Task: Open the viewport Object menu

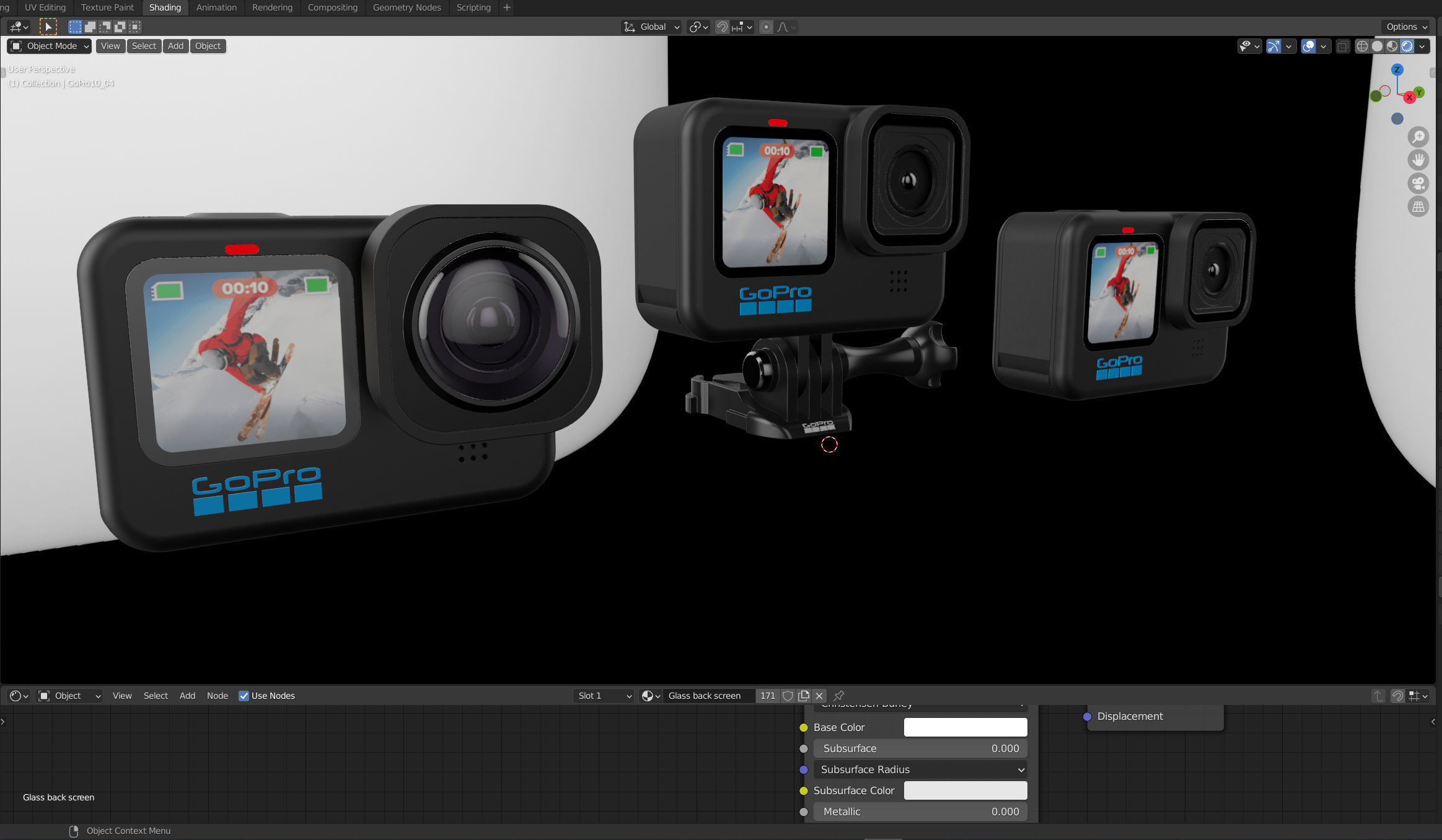Action: tap(208, 46)
